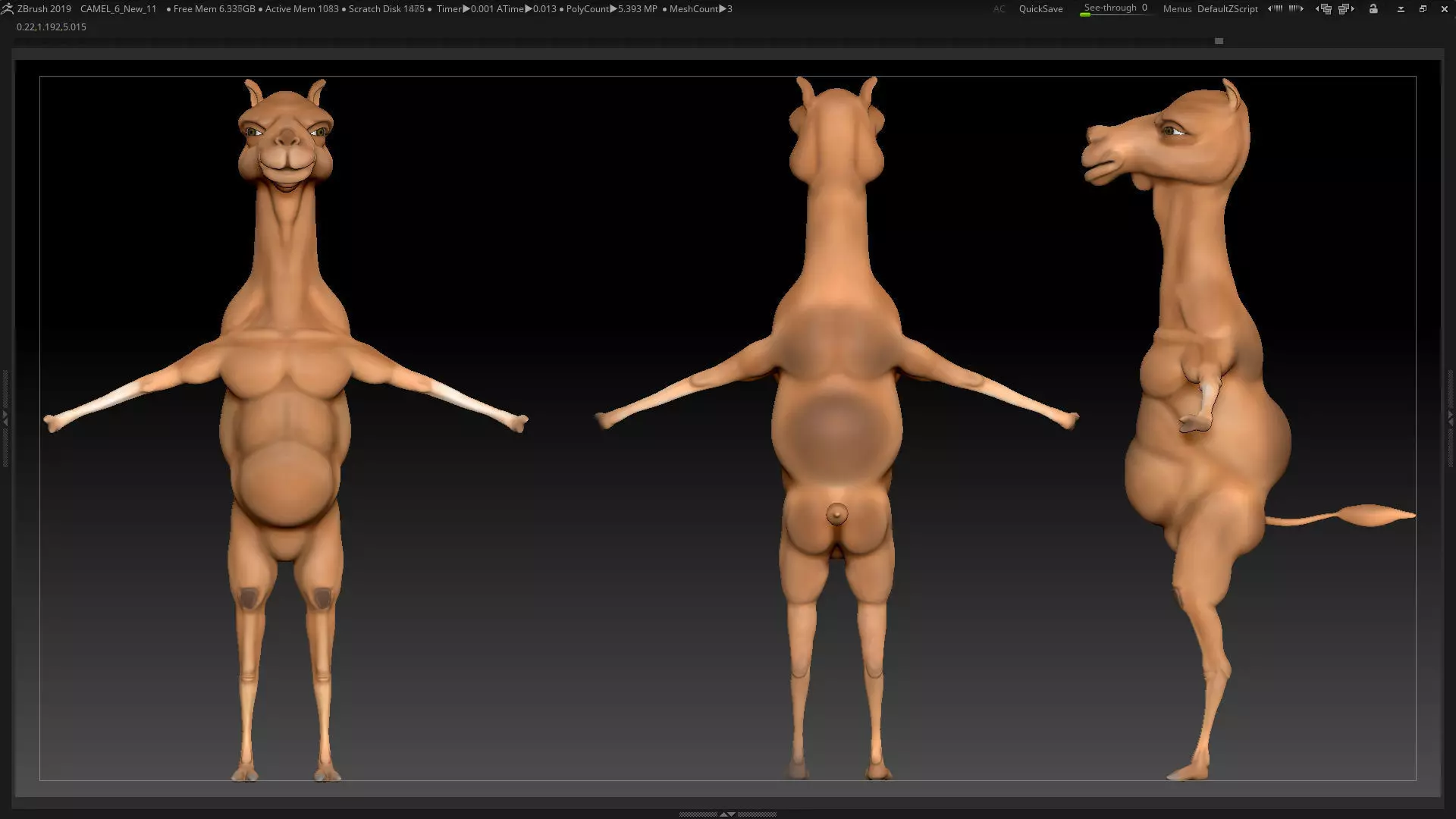Toggle the UI lock icon
The width and height of the screenshot is (1456, 819).
pos(1373,9)
